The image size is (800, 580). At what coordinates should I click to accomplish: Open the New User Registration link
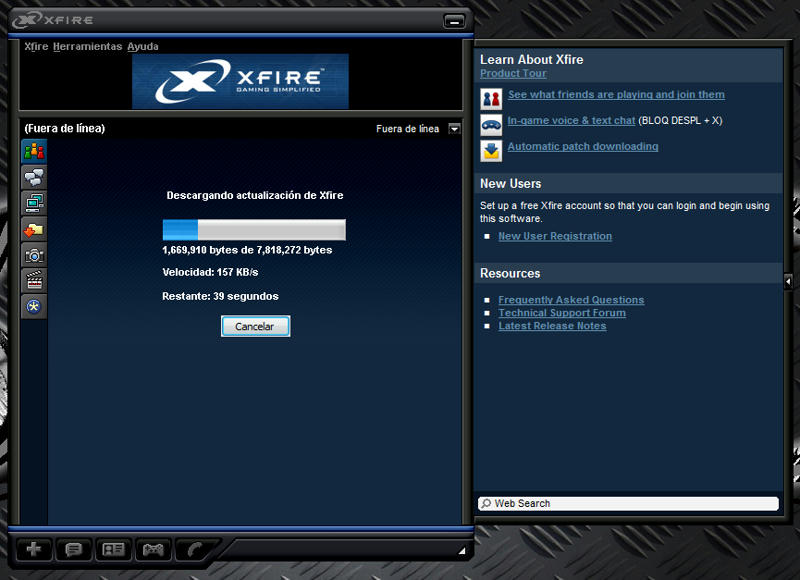click(555, 236)
